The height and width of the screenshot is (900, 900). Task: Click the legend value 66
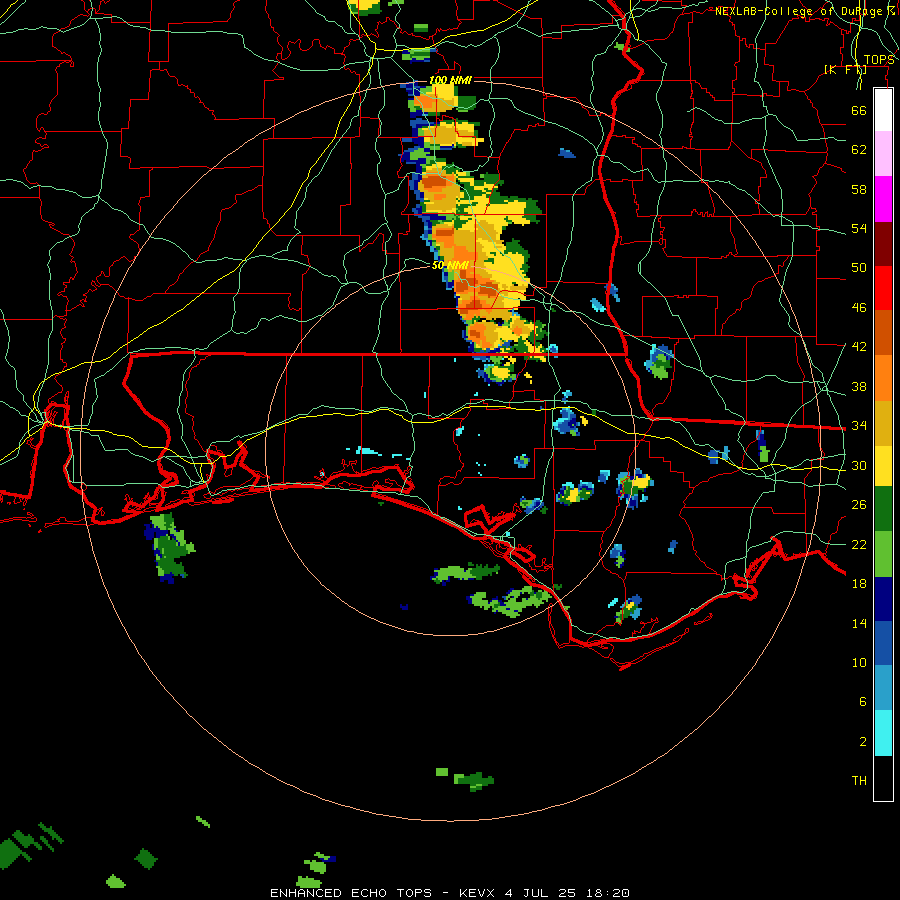click(859, 110)
